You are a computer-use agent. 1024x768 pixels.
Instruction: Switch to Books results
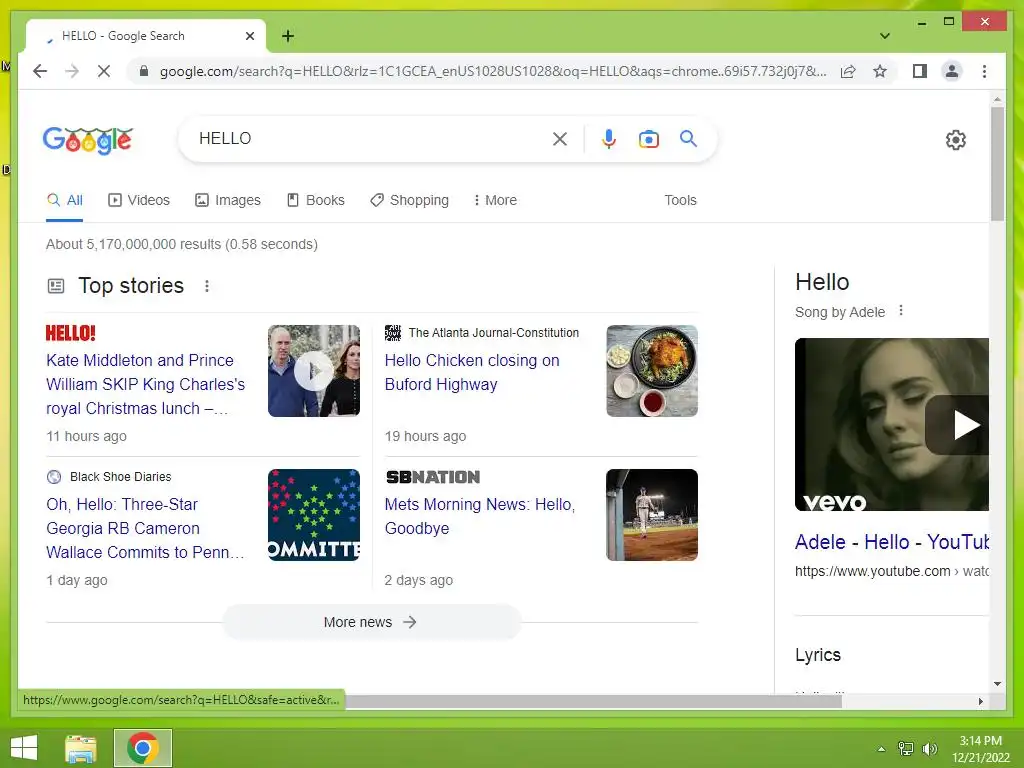click(315, 200)
